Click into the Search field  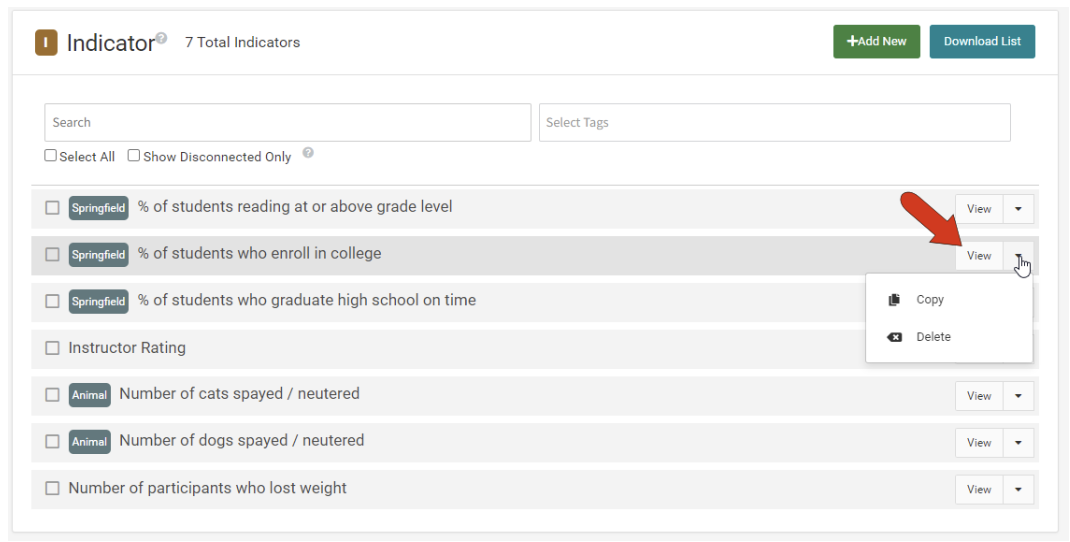pyautogui.click(x=287, y=123)
